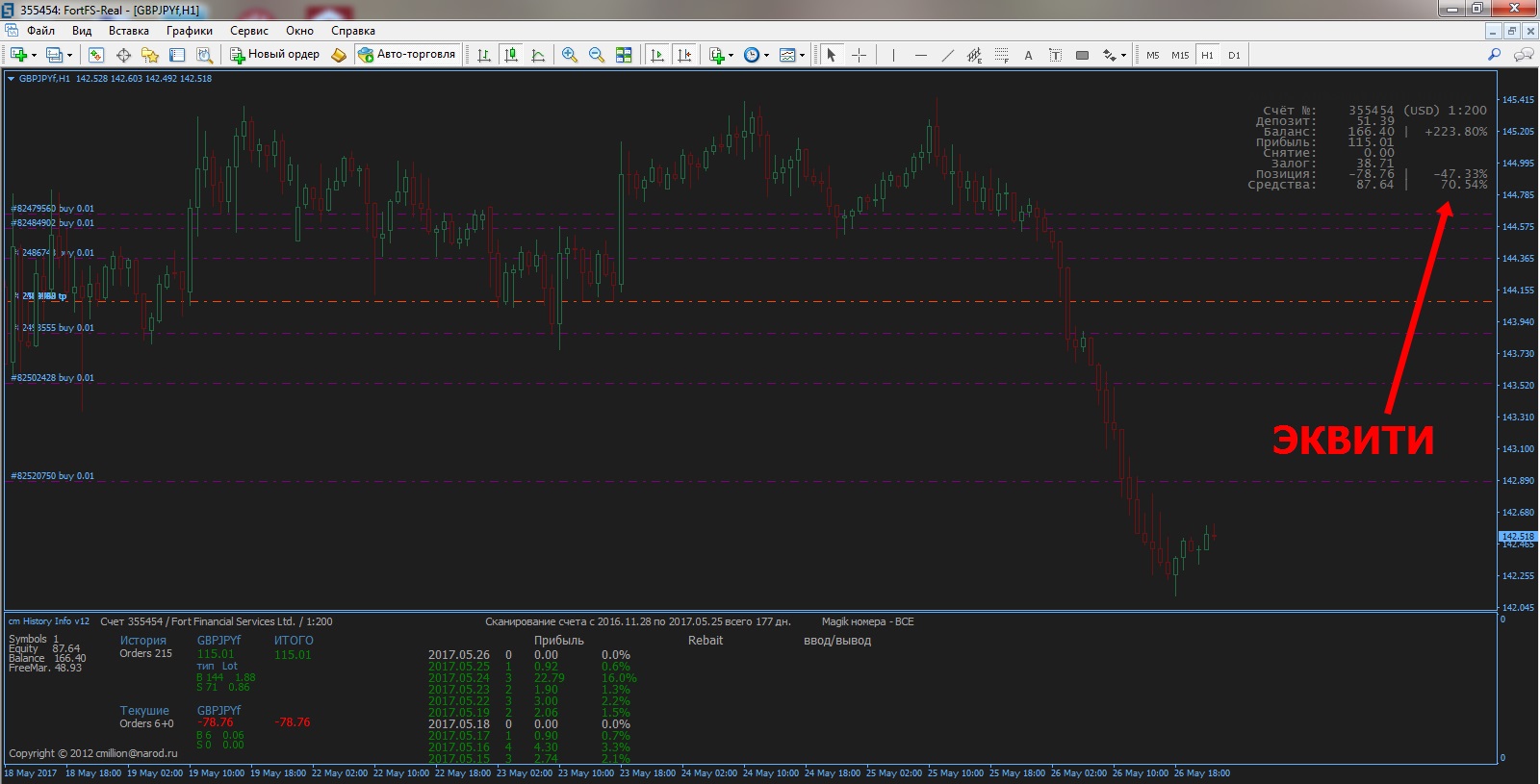The height and width of the screenshot is (784, 1540).
Task: Toggle Авто-торговля (auto trading) on or off
Action: [407, 55]
